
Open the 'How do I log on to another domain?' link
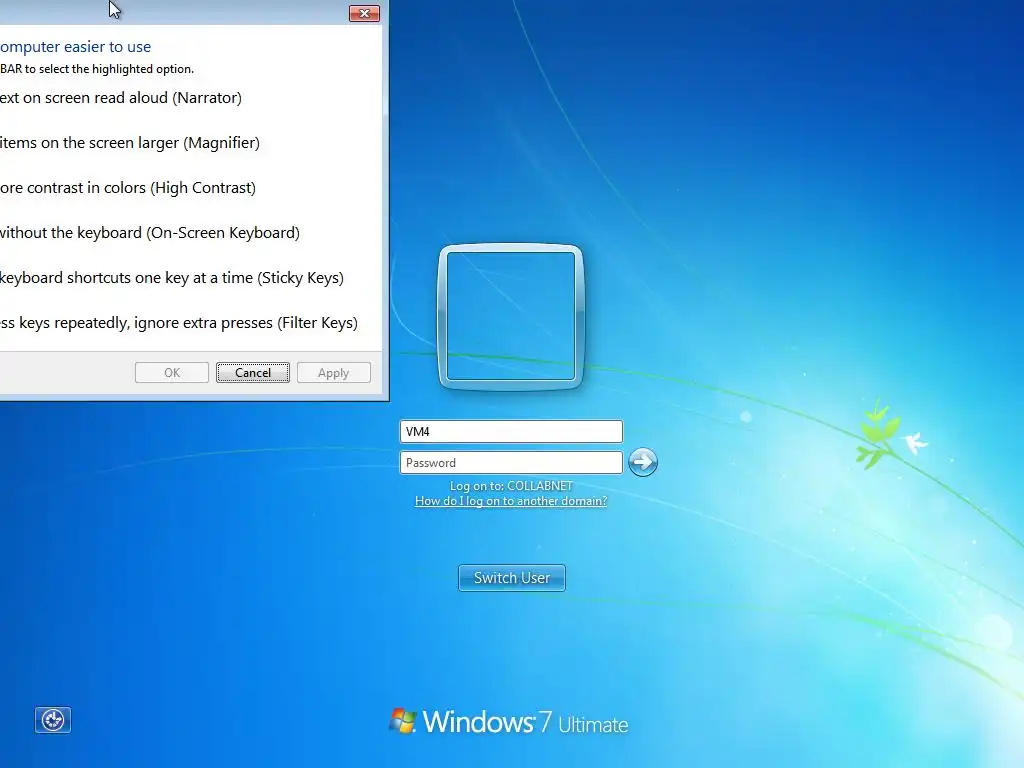(x=511, y=501)
